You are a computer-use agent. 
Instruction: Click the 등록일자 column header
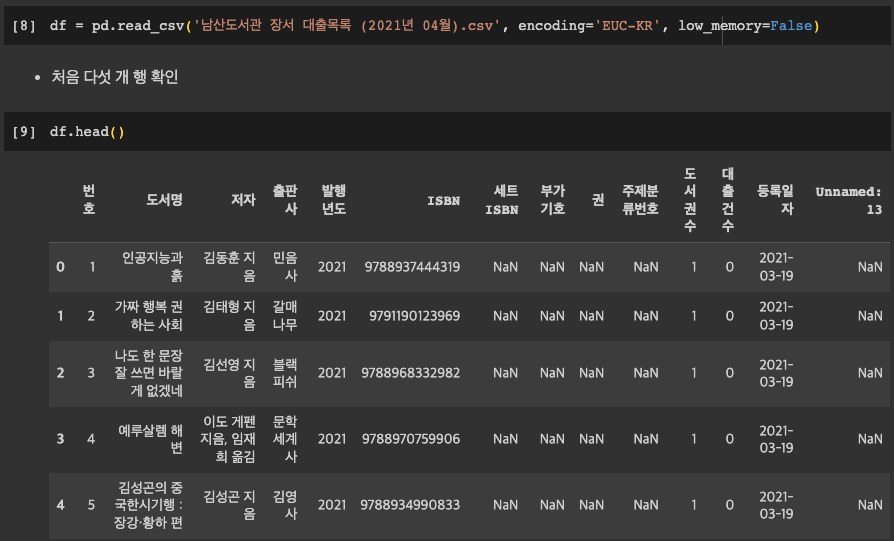(x=775, y=200)
